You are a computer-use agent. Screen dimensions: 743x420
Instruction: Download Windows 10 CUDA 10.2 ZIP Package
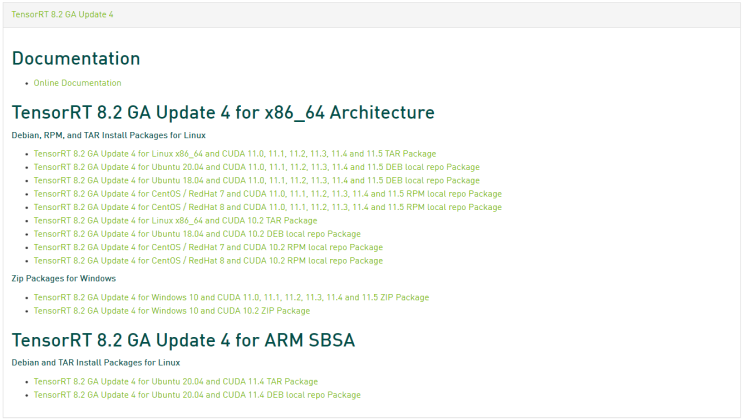click(172, 311)
